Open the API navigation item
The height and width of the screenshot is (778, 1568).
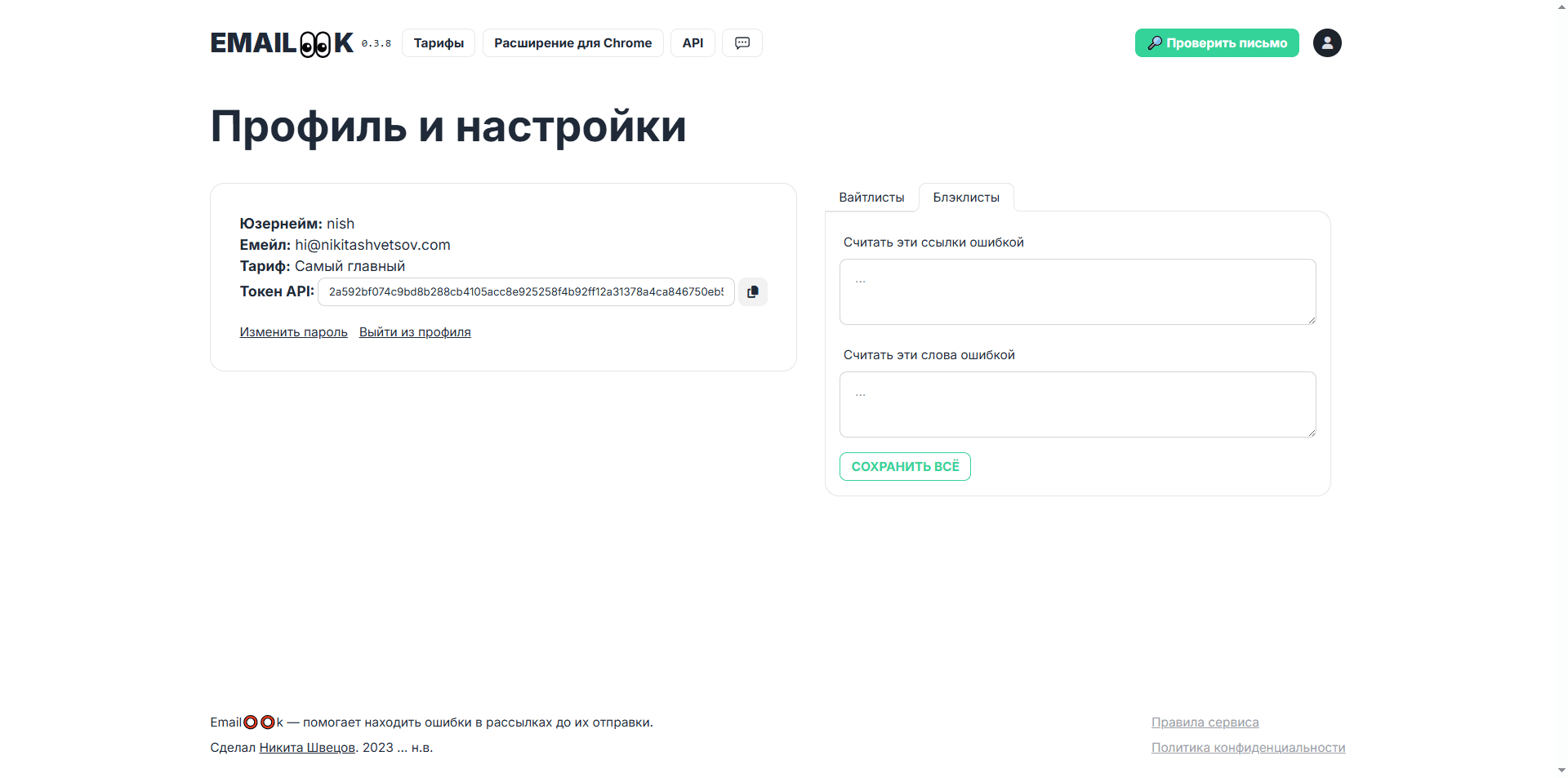tap(693, 43)
